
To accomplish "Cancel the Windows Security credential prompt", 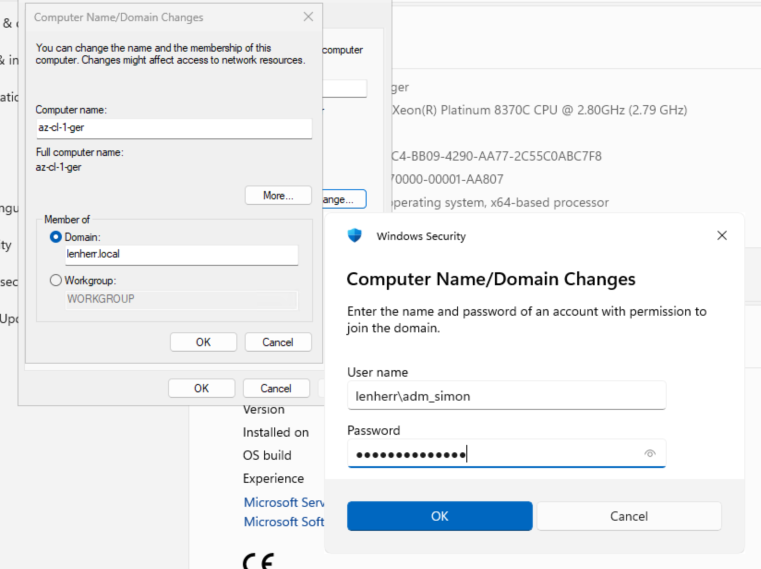I will pyautogui.click(x=628, y=516).
